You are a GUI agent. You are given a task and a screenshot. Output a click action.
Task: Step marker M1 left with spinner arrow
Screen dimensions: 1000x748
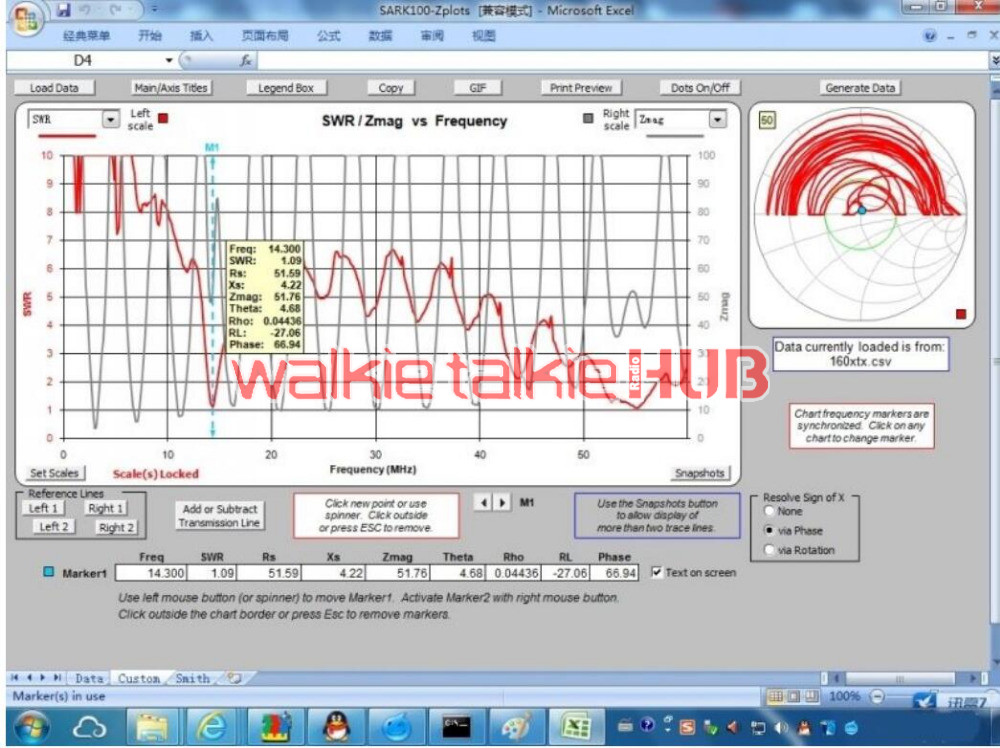tap(484, 502)
